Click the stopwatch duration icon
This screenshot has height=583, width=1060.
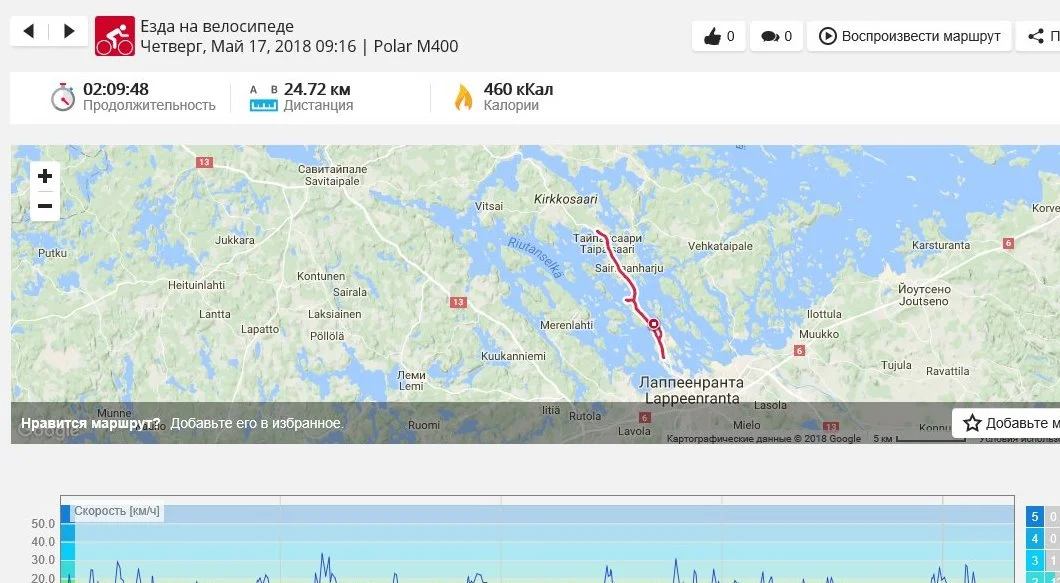coord(63,97)
